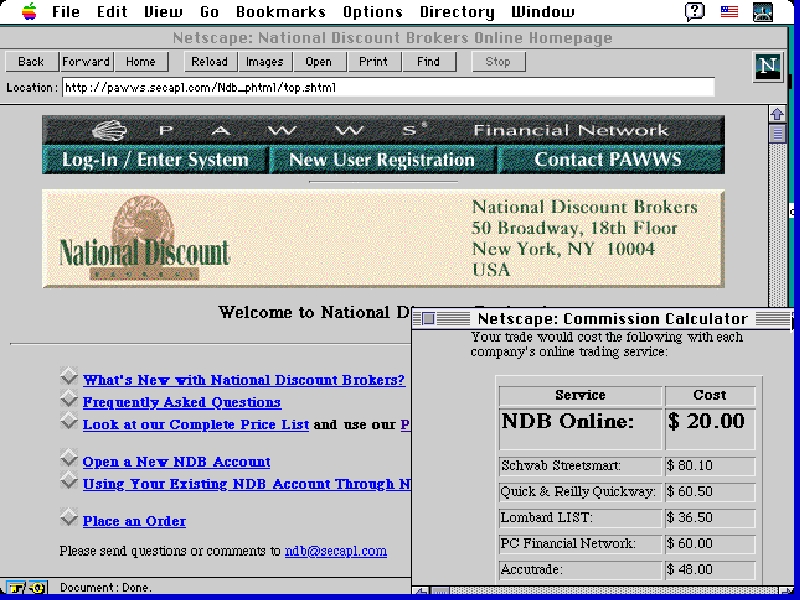
Task: Open the Bookmarks menu
Action: click(281, 11)
